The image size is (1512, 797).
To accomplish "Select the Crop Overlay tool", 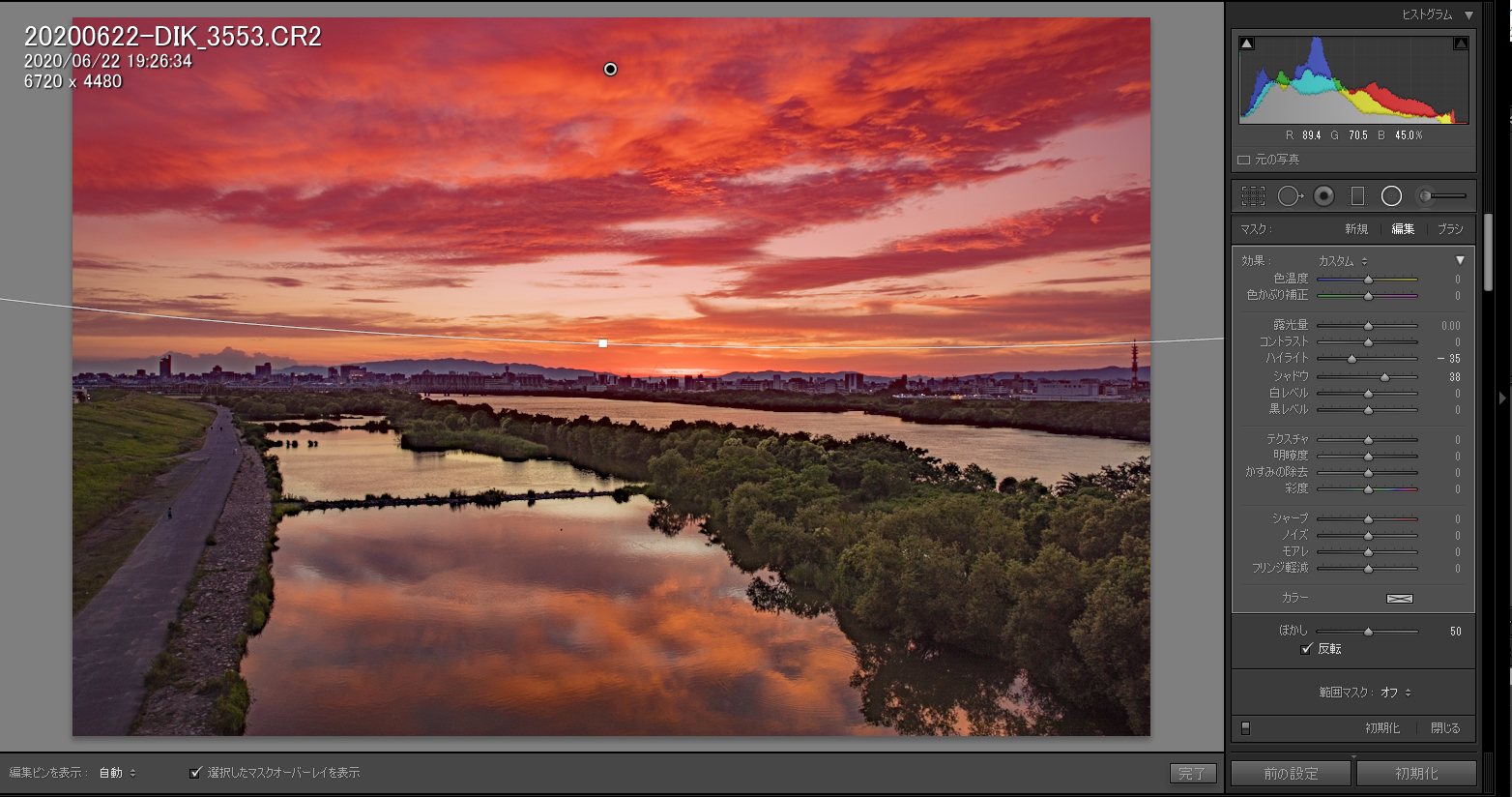I will point(1253,196).
